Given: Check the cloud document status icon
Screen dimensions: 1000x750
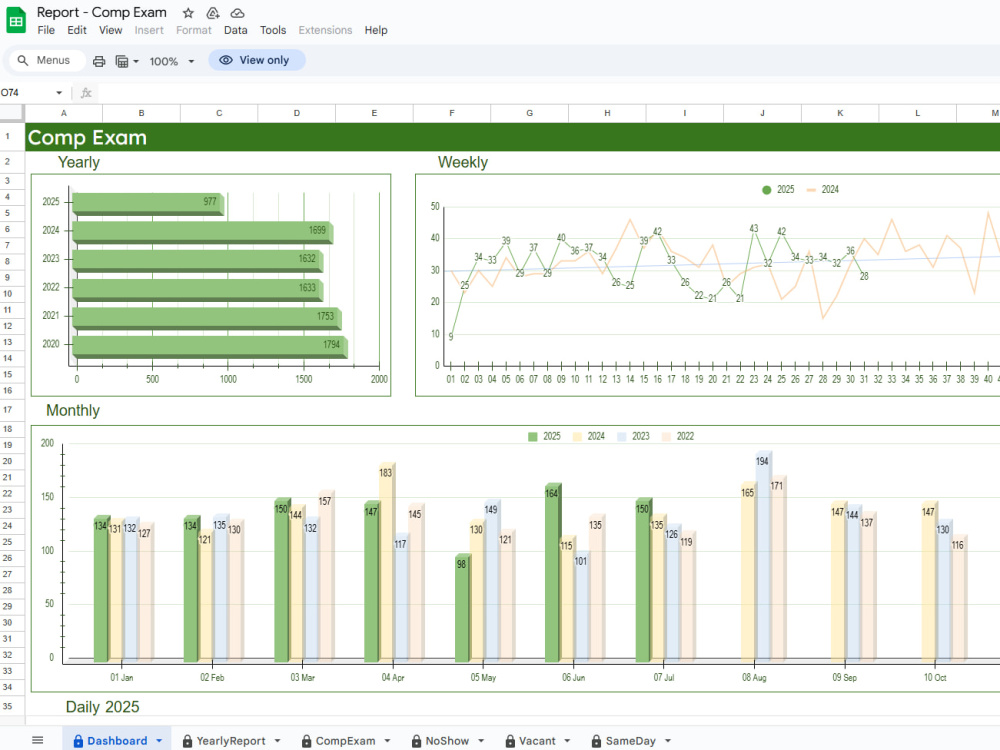Looking at the screenshot, I should (237, 13).
